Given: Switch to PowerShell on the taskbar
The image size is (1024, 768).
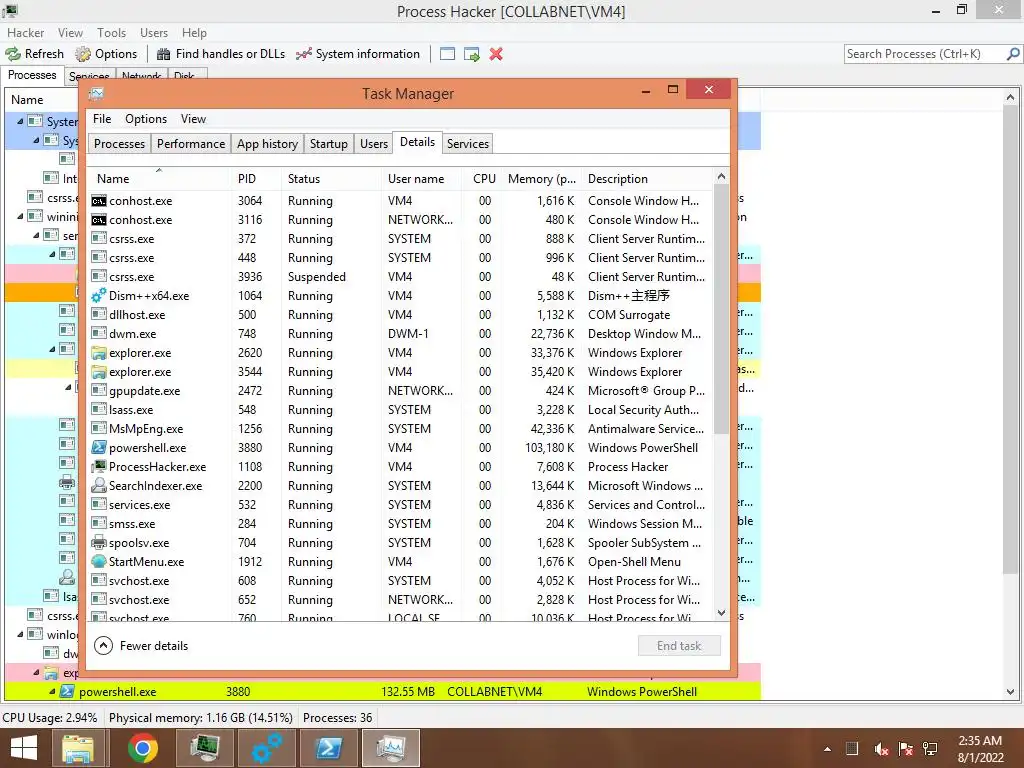Looking at the screenshot, I should pos(328,748).
